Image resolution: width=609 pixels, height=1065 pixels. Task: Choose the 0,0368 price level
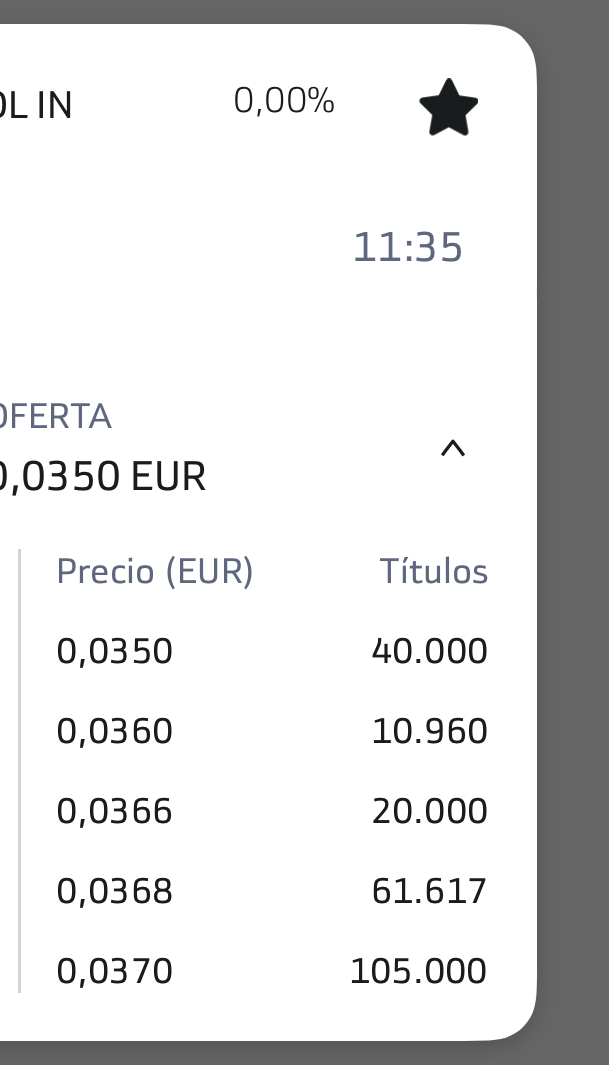click(x=115, y=891)
